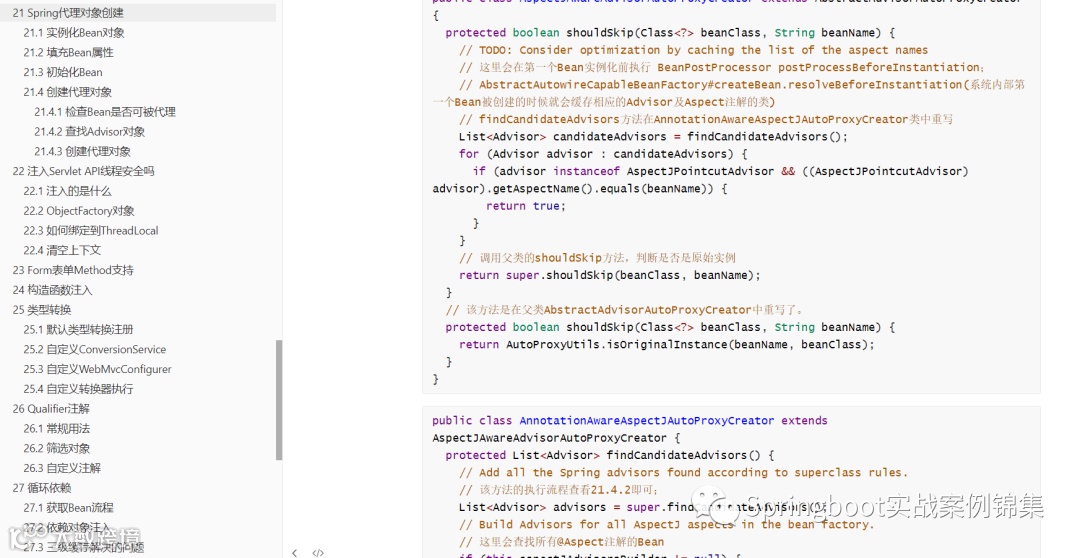Click the source code view icon

point(318,552)
